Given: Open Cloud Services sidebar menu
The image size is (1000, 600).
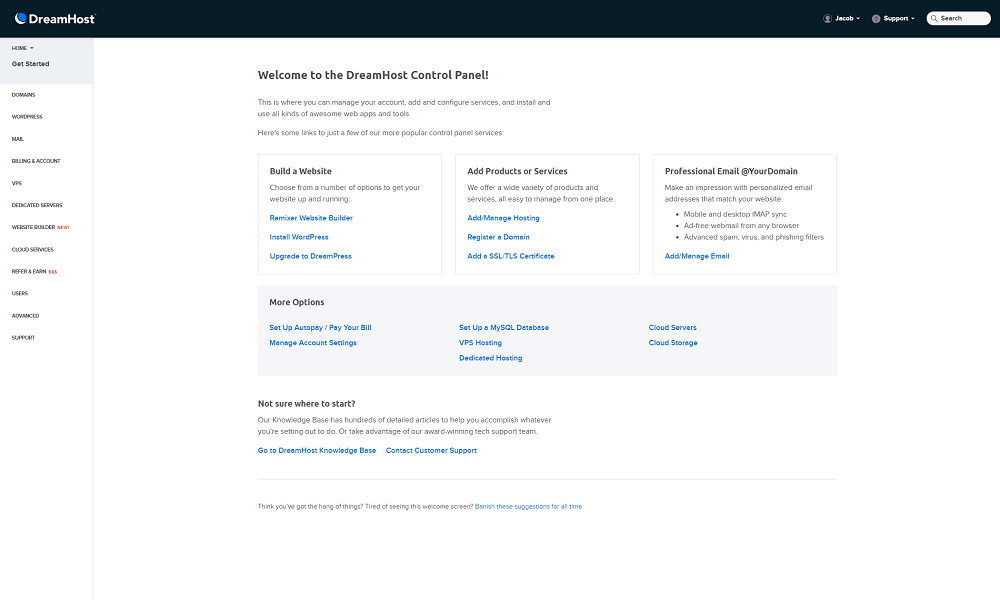Looking at the screenshot, I should (x=33, y=249).
